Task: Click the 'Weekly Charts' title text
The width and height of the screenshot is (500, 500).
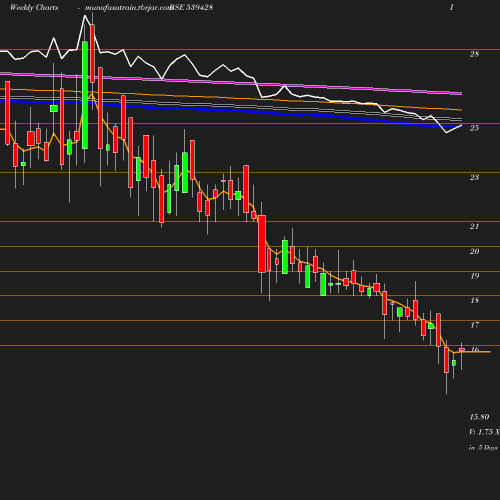Action: coord(34,8)
